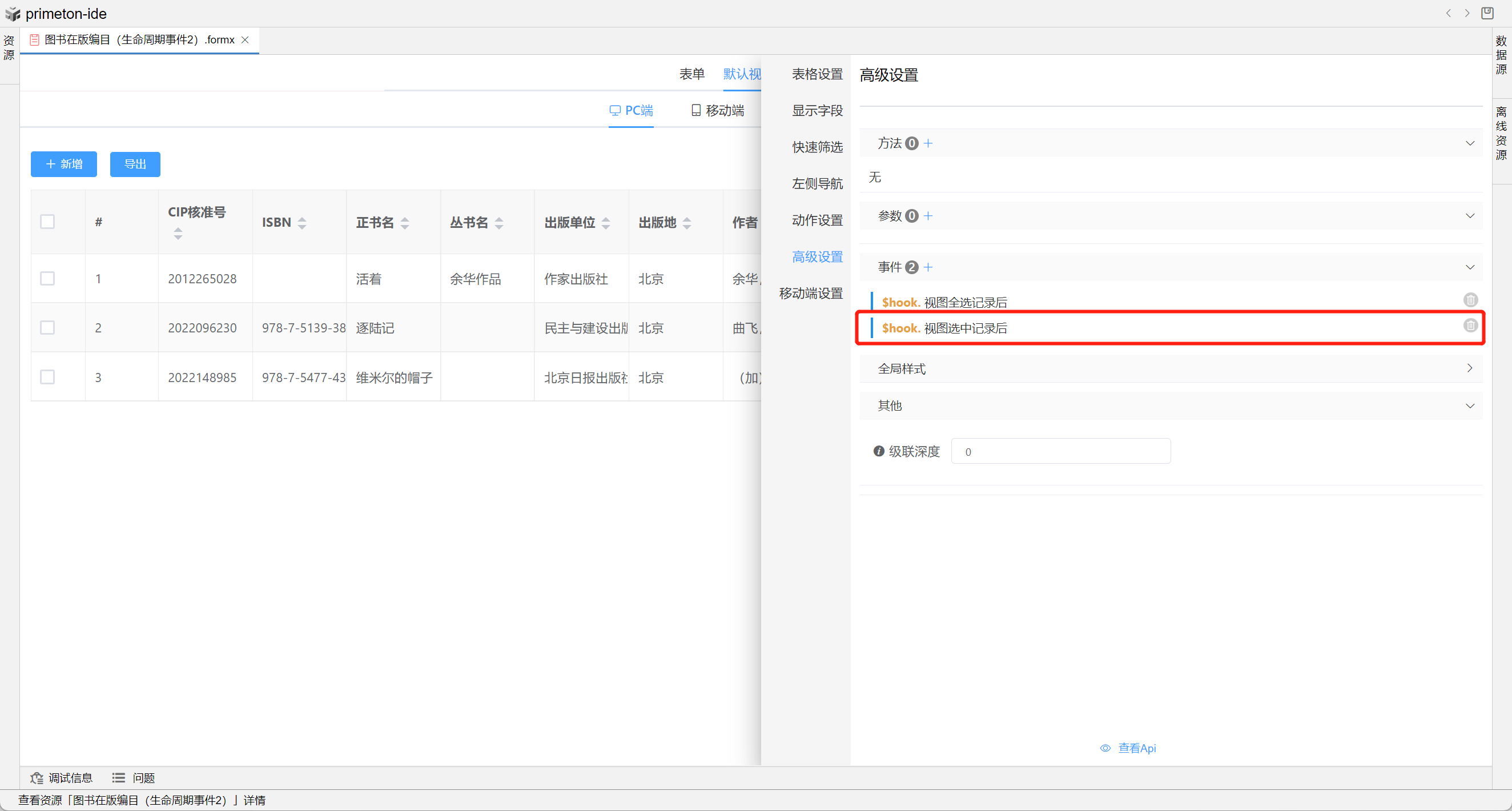This screenshot has height=811, width=1512.
Task: Toggle the select-all header checkbox
Action: click(x=47, y=222)
